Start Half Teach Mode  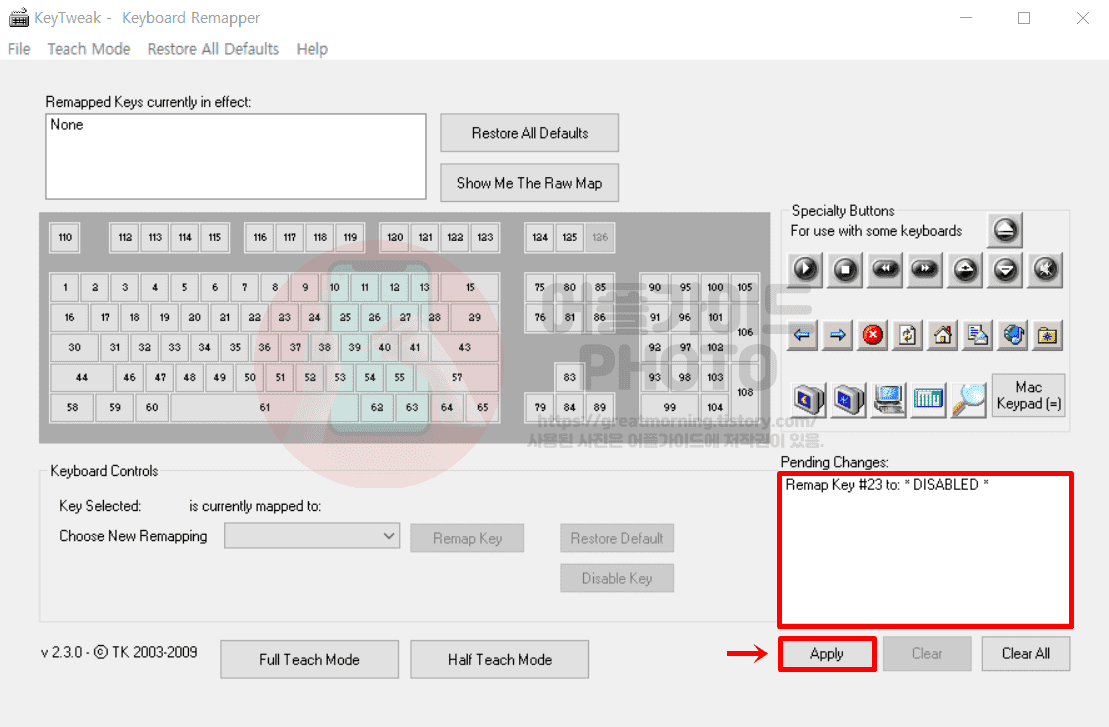[x=499, y=659]
